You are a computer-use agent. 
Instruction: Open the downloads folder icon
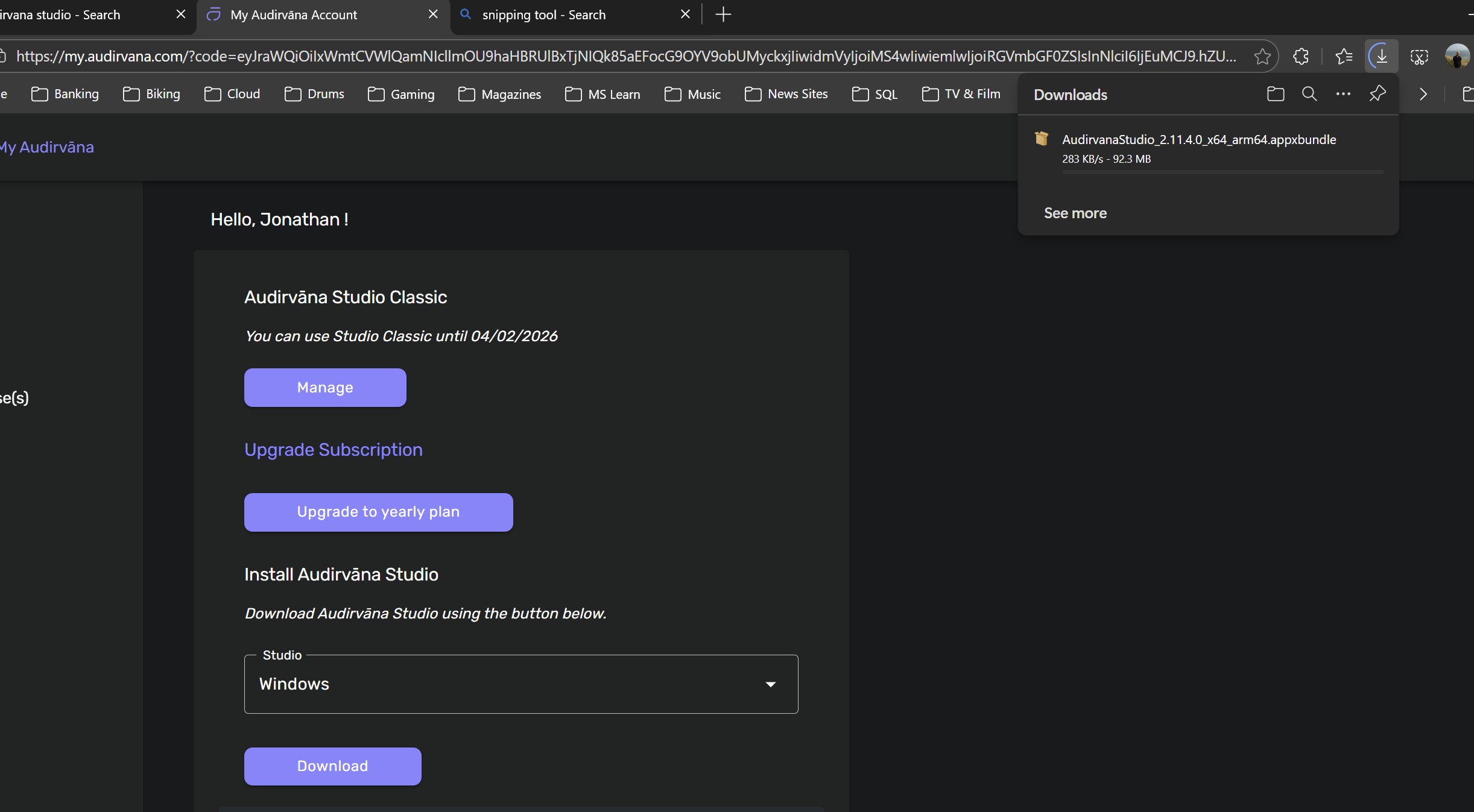[1275, 94]
